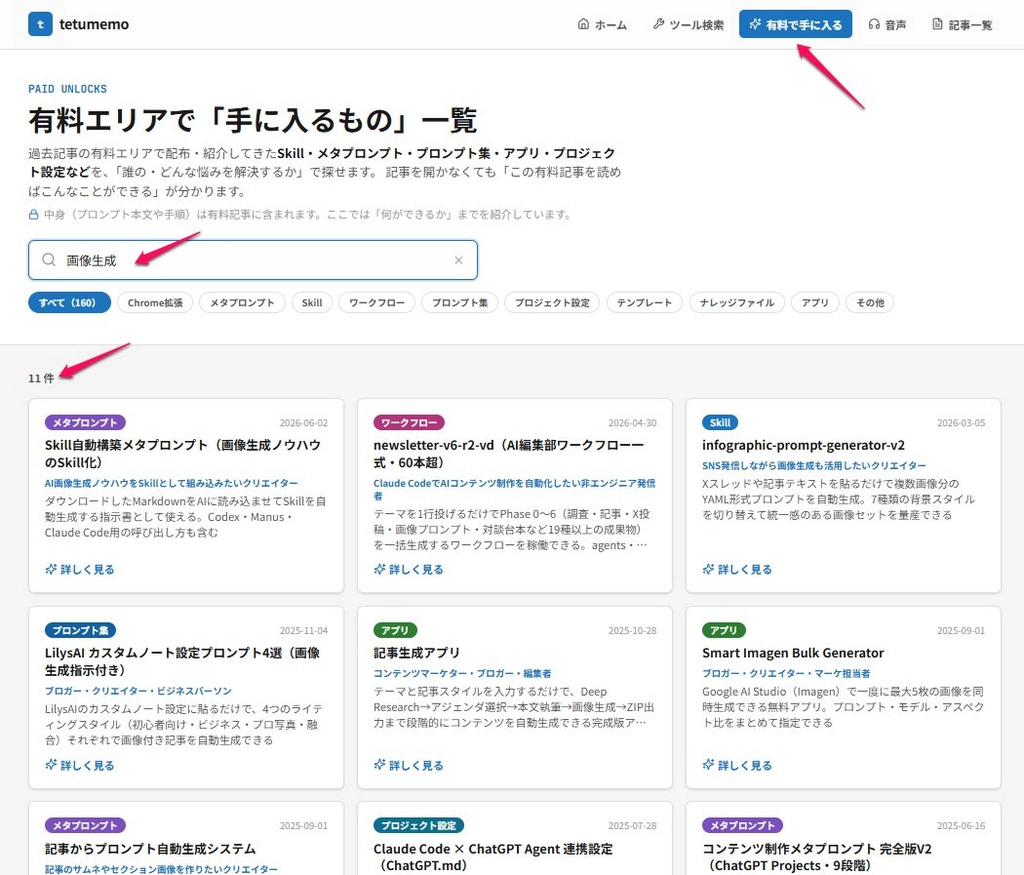Click the Smart Imagen Bulk Generator title

click(793, 652)
